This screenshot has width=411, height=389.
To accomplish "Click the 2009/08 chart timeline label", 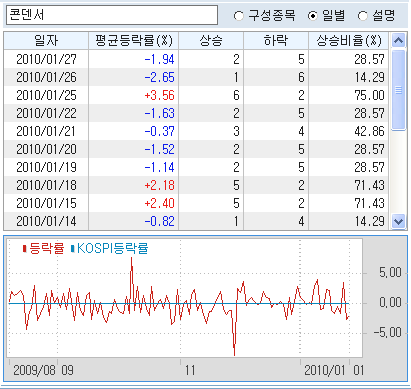I will 34,370.
